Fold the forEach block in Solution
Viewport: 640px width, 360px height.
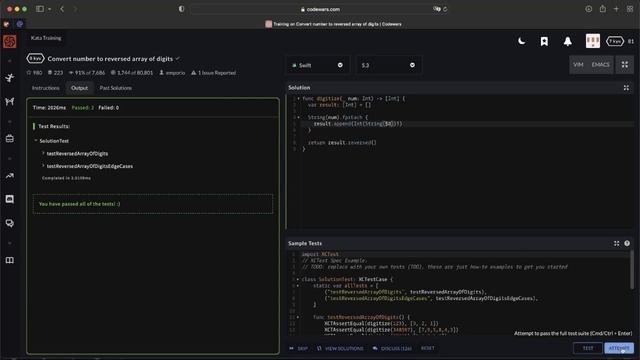coord(298,117)
